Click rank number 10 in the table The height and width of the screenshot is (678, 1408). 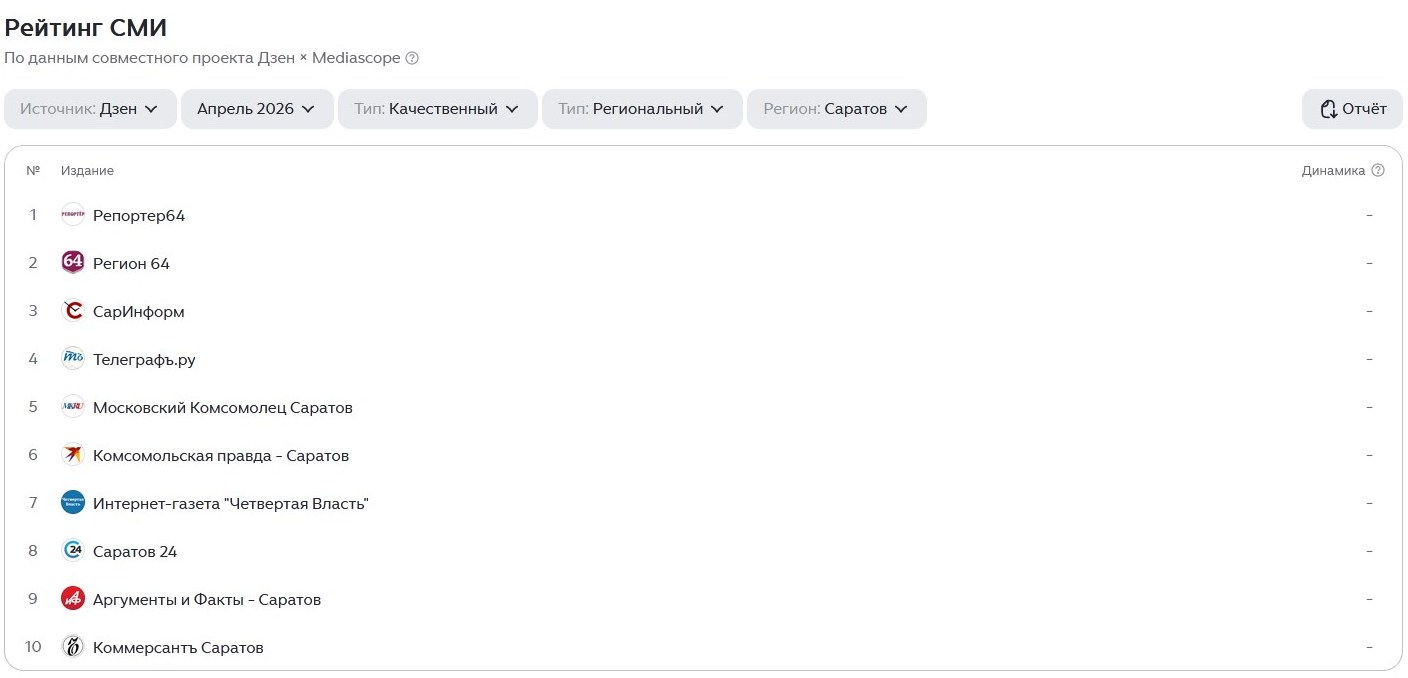click(33, 647)
